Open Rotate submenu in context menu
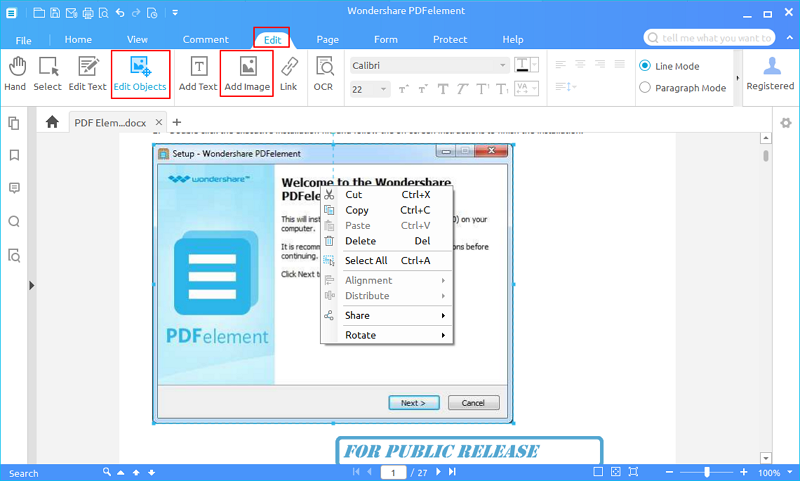 click(x=387, y=335)
